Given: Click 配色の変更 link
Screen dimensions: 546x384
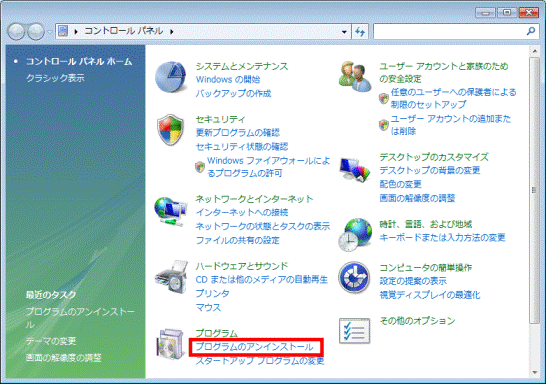Looking at the screenshot, I should coord(400,184).
